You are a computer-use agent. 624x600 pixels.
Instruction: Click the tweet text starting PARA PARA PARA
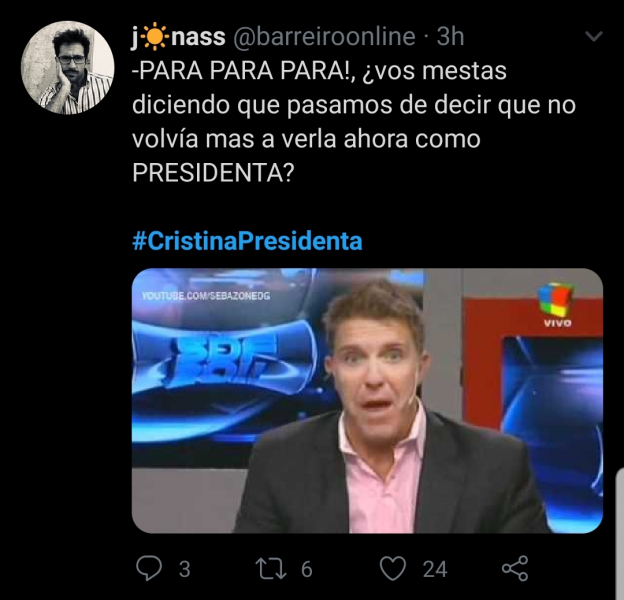(x=354, y=121)
